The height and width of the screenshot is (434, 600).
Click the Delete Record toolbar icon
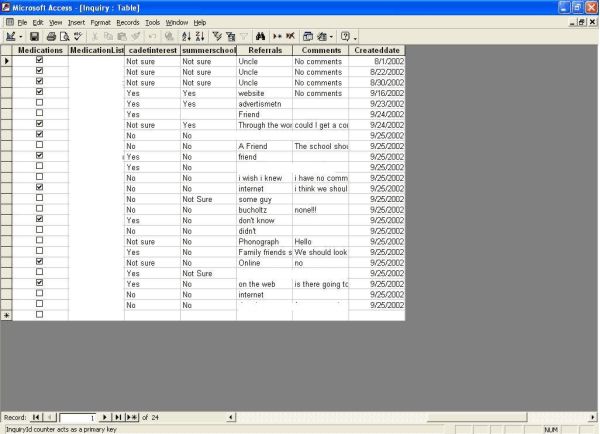290,36
